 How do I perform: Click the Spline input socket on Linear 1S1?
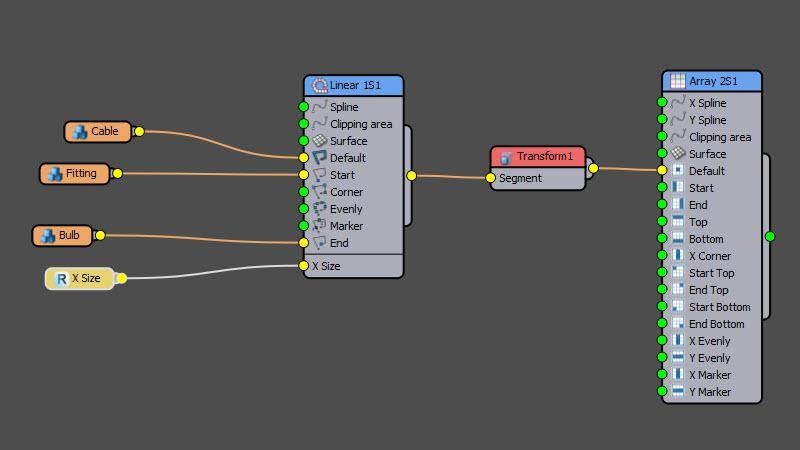pos(303,107)
